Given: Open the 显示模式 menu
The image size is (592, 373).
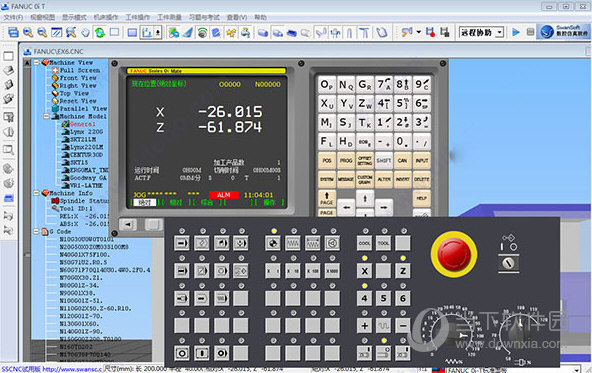Looking at the screenshot, I should [74, 17].
